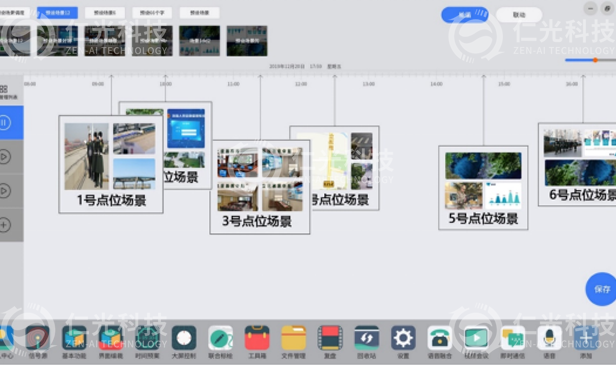Click the 语音 microphone icon

[549, 338]
